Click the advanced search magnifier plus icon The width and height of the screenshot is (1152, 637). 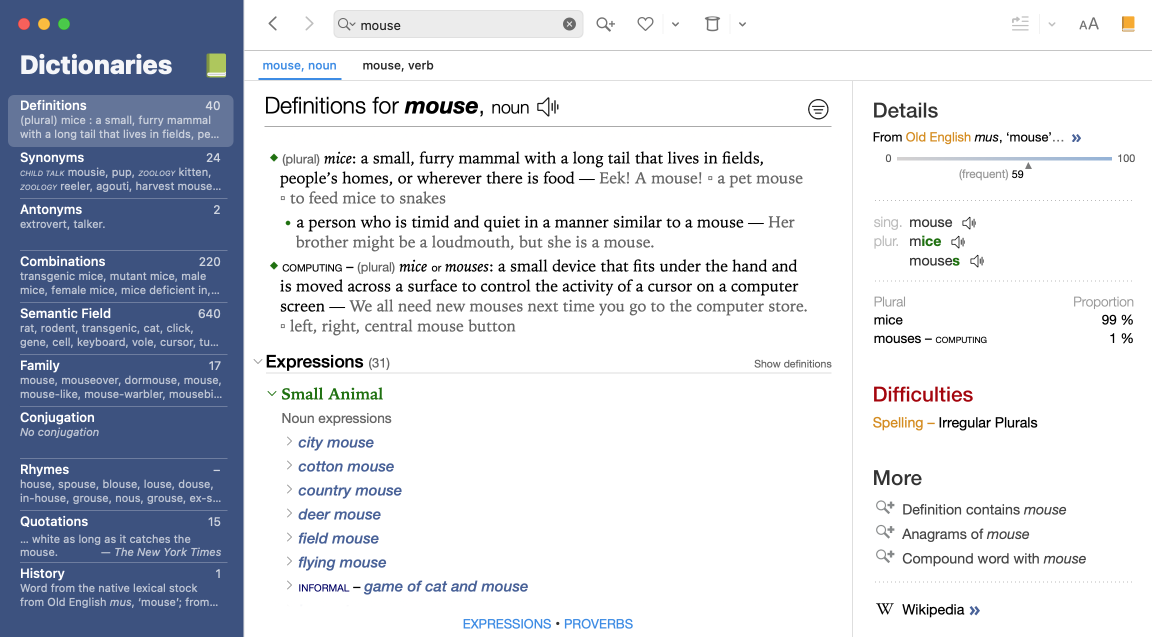(x=605, y=24)
